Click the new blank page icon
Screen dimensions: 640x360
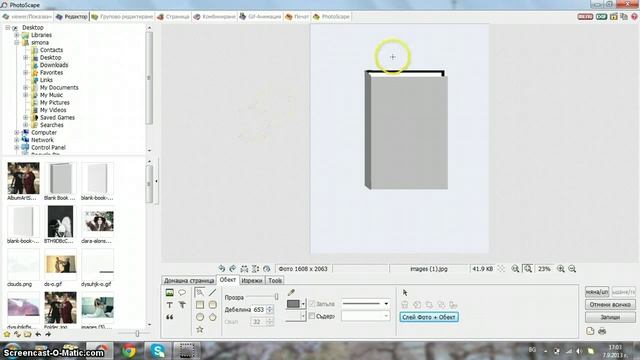590,331
